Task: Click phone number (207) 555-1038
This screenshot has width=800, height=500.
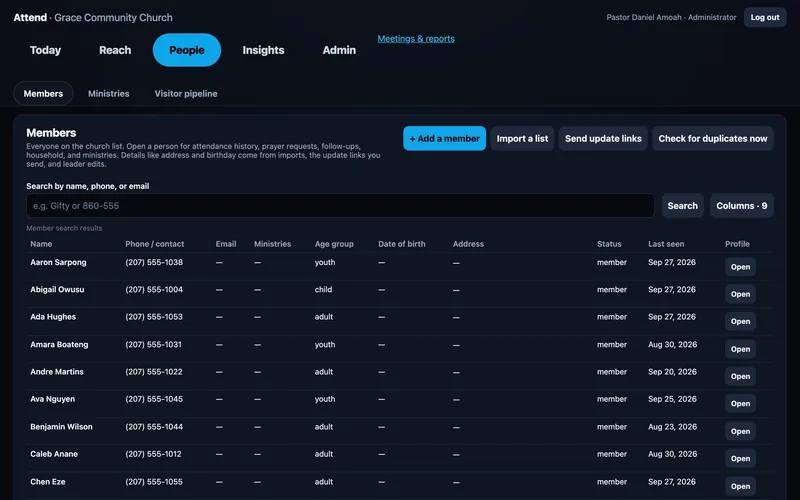Action: tap(154, 262)
